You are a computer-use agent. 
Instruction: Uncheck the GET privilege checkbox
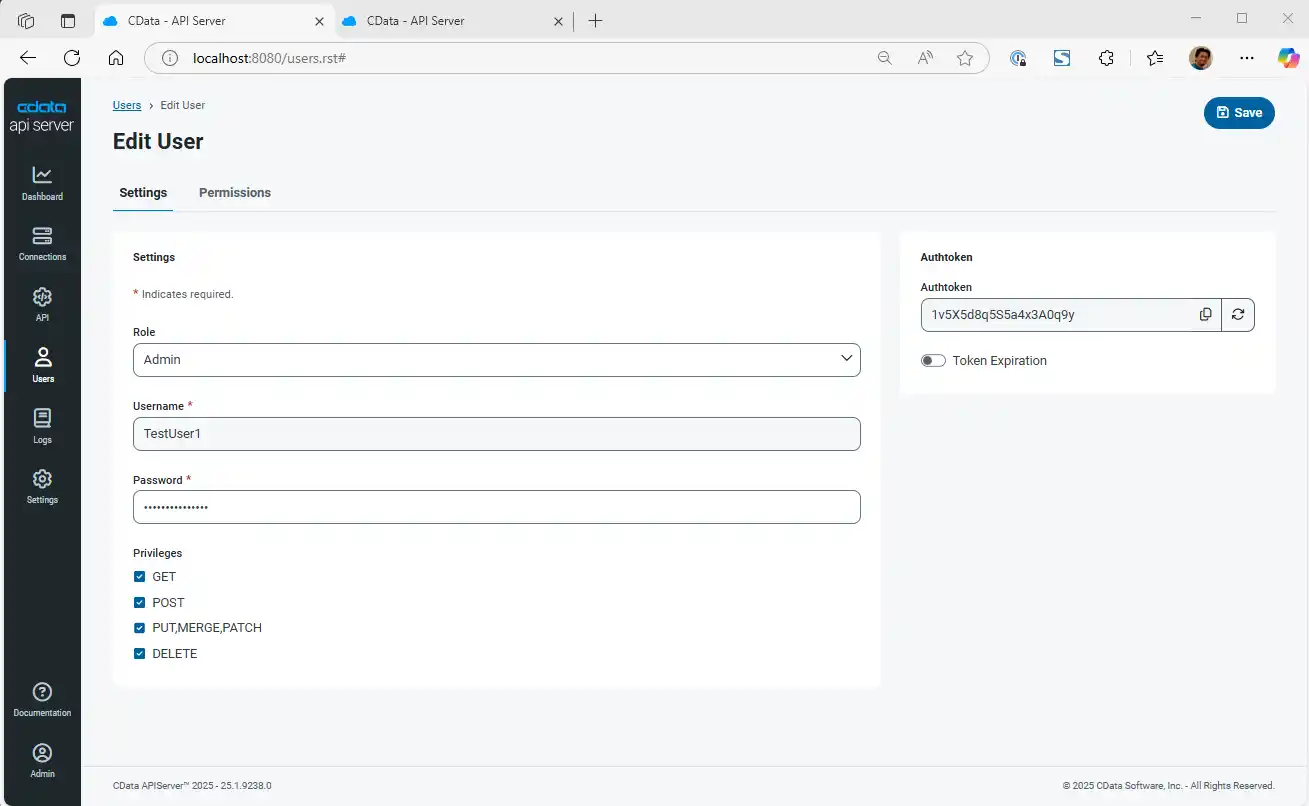coord(140,577)
